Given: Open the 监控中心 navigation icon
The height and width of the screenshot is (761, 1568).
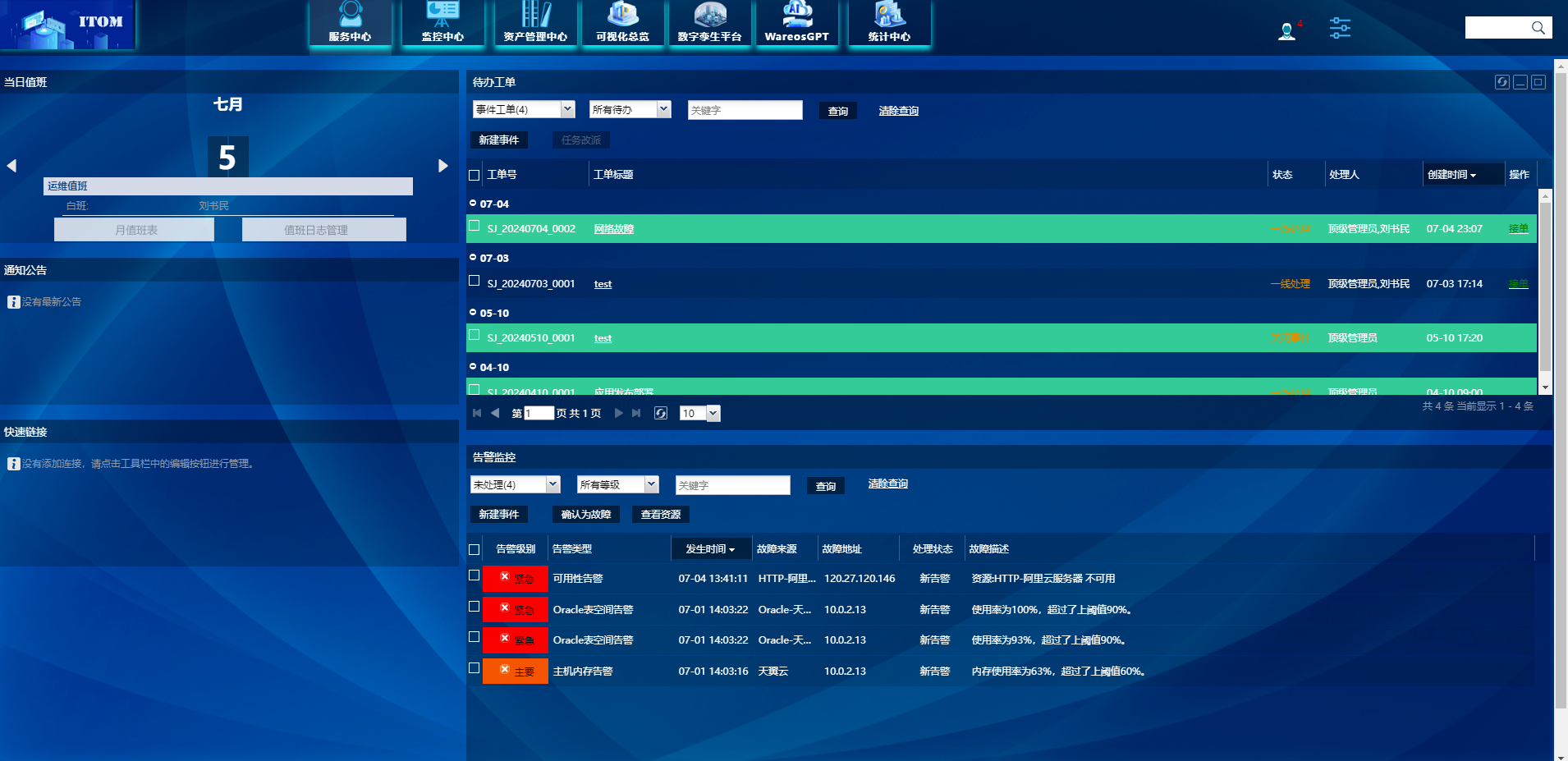Looking at the screenshot, I should click(442, 23).
